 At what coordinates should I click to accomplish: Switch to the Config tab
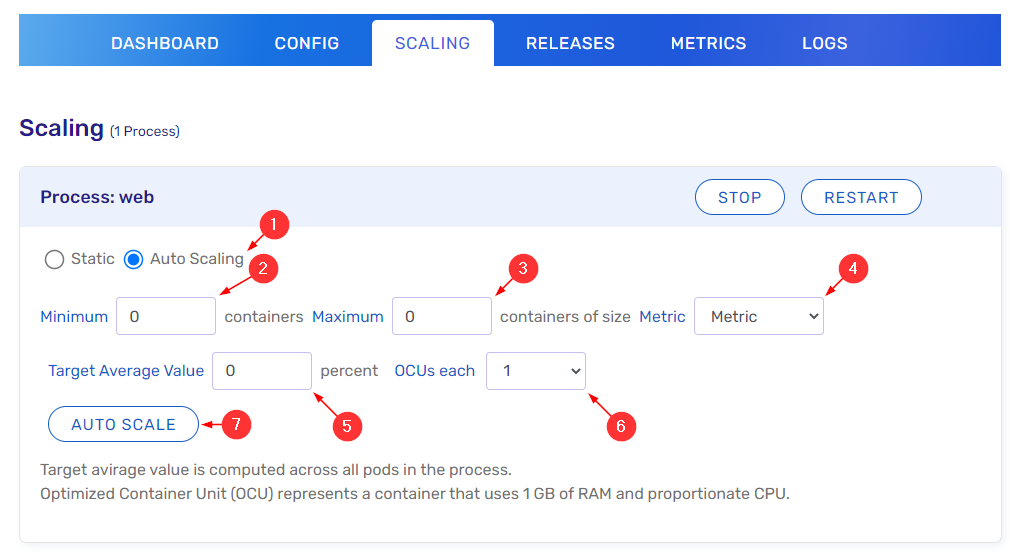307,43
